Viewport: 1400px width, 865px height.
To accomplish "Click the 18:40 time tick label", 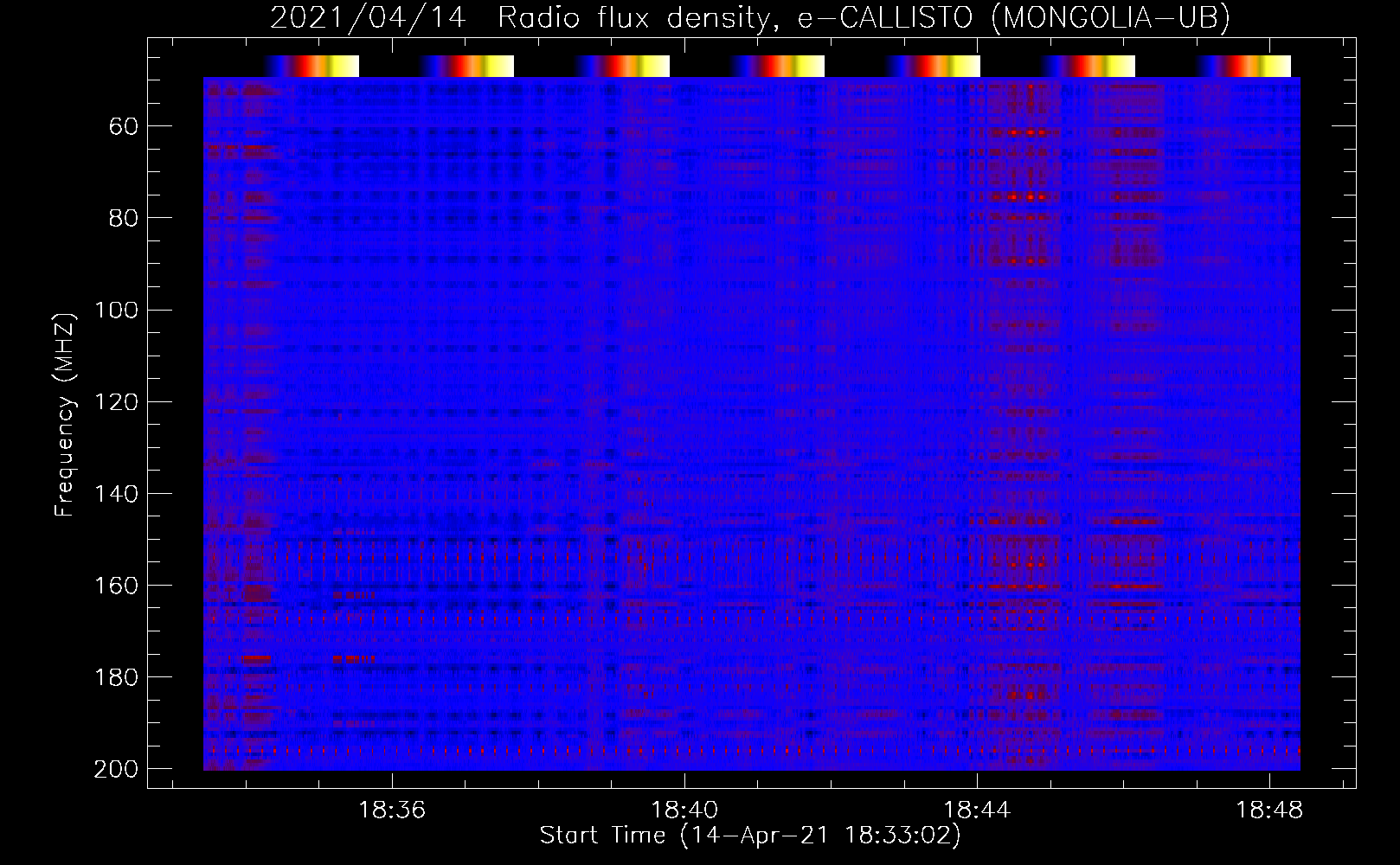I will tap(684, 811).
